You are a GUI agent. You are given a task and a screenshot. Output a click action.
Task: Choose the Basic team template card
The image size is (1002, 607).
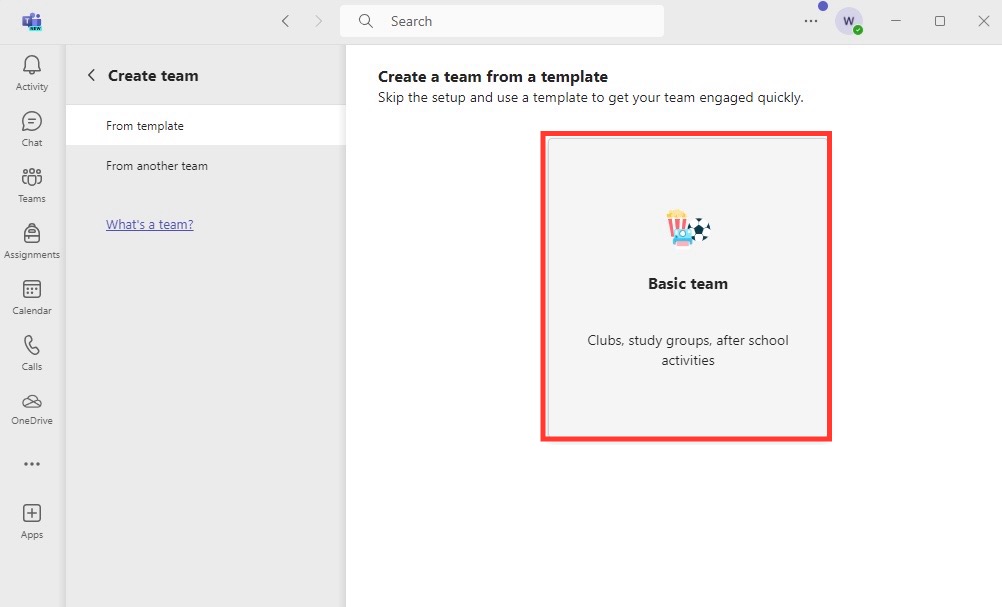687,287
